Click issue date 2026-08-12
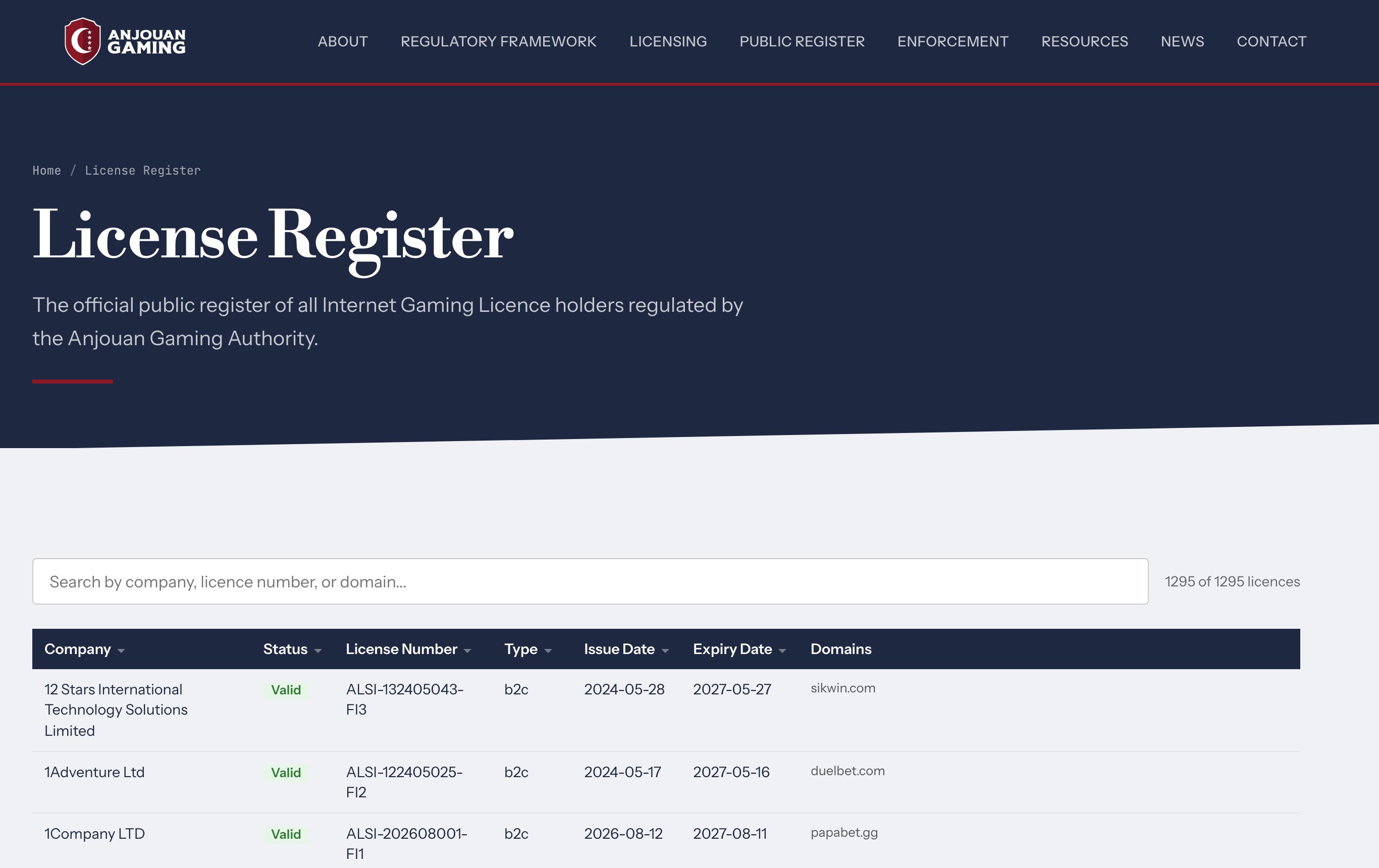The image size is (1379, 868). pos(623,834)
